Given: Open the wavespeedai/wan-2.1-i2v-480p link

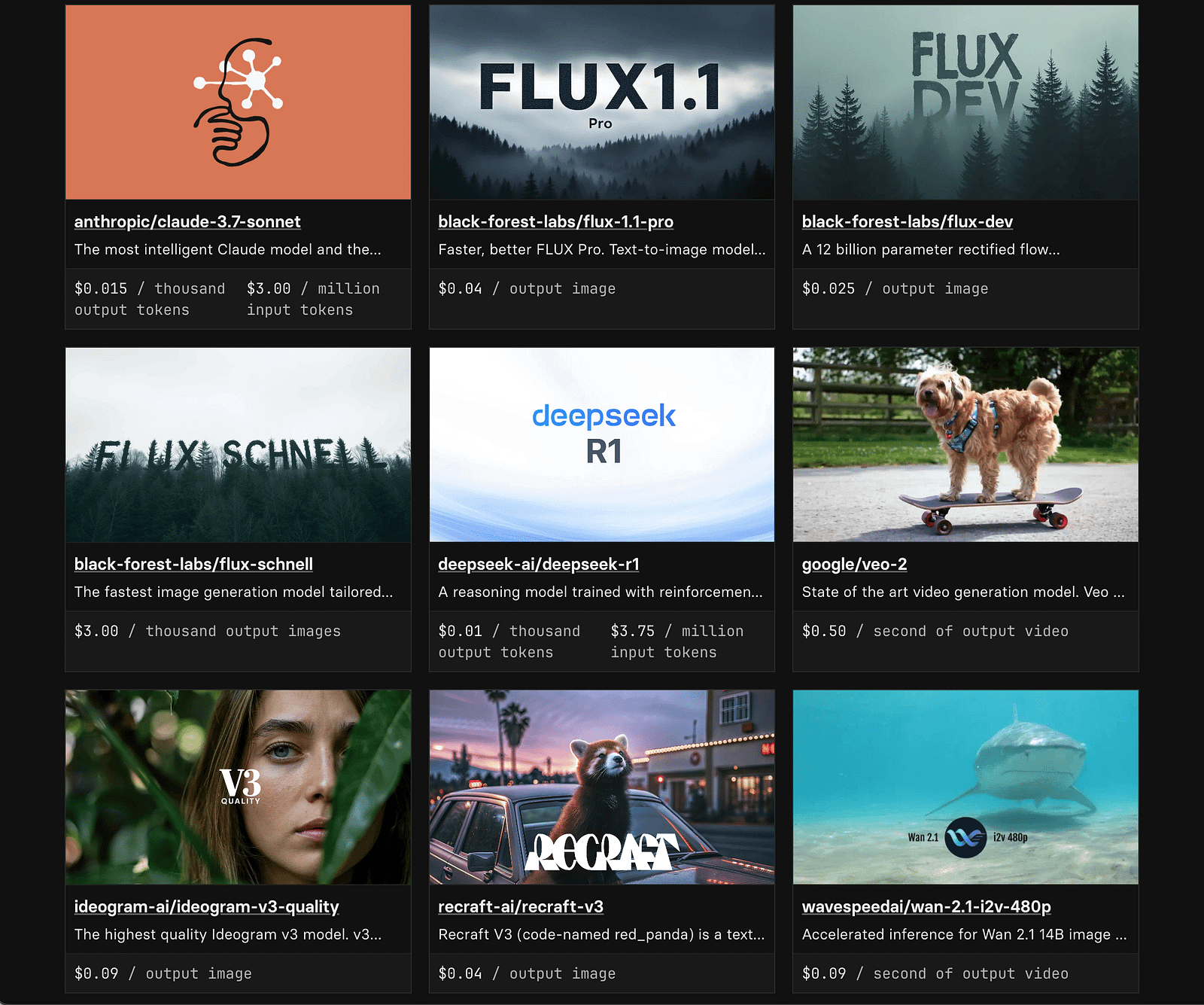Looking at the screenshot, I should tap(926, 907).
